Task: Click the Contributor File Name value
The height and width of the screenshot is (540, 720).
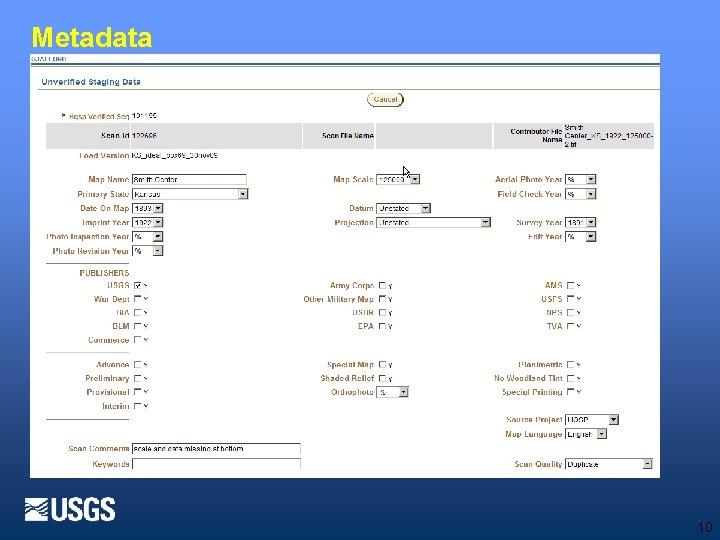Action: click(x=608, y=136)
